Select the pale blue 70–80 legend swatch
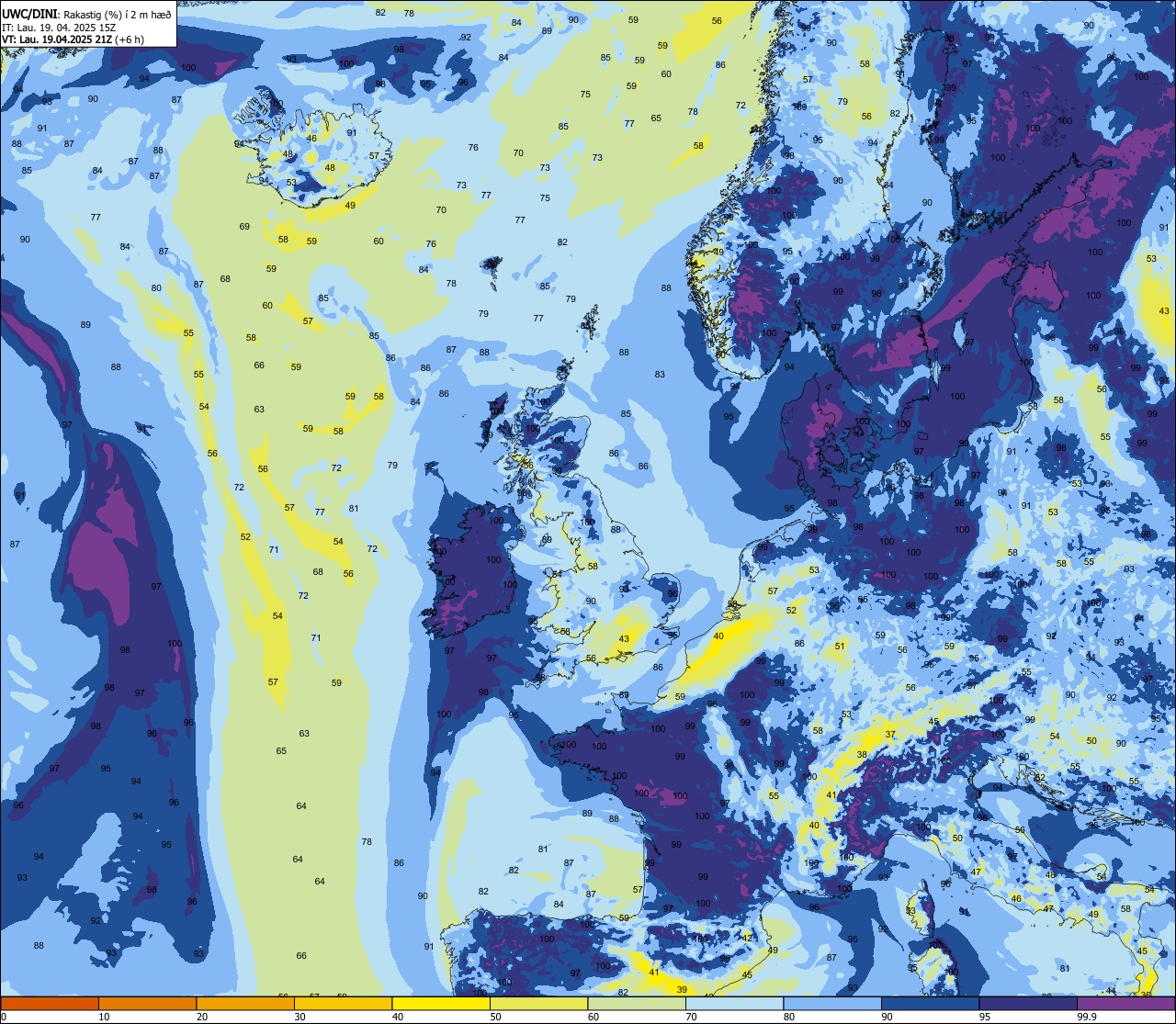The width and height of the screenshot is (1176, 1024). click(734, 1003)
